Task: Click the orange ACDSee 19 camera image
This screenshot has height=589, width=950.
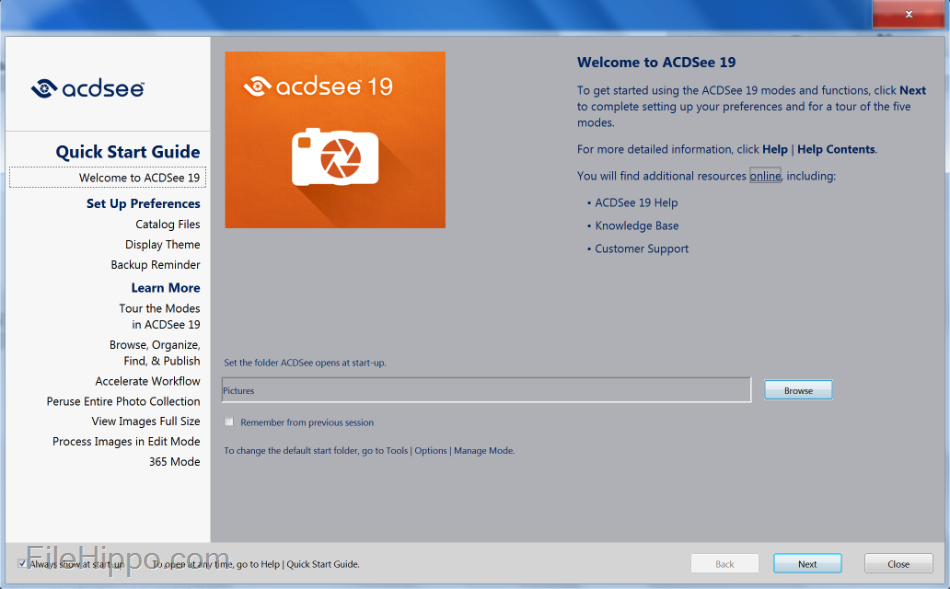Action: point(335,140)
